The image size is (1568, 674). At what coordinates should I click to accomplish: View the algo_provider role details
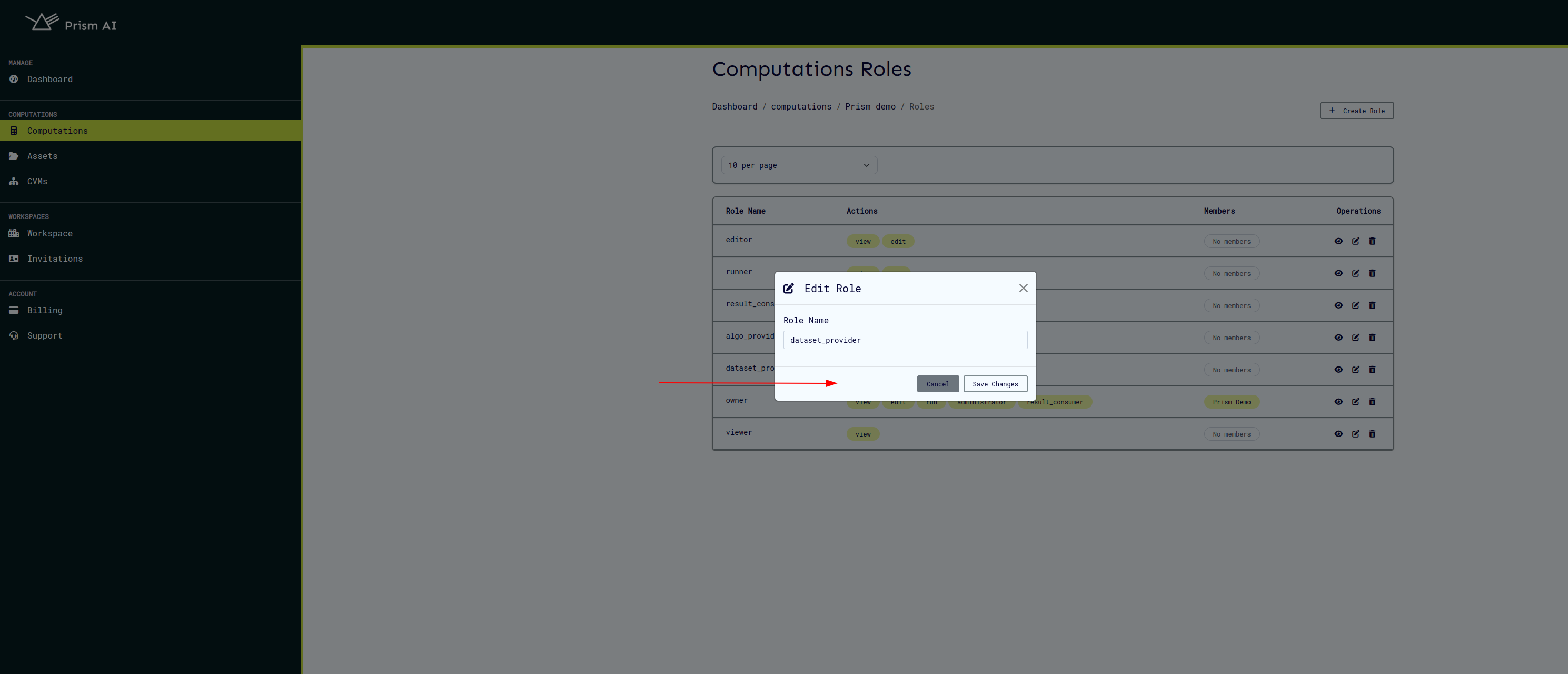pyautogui.click(x=1338, y=338)
